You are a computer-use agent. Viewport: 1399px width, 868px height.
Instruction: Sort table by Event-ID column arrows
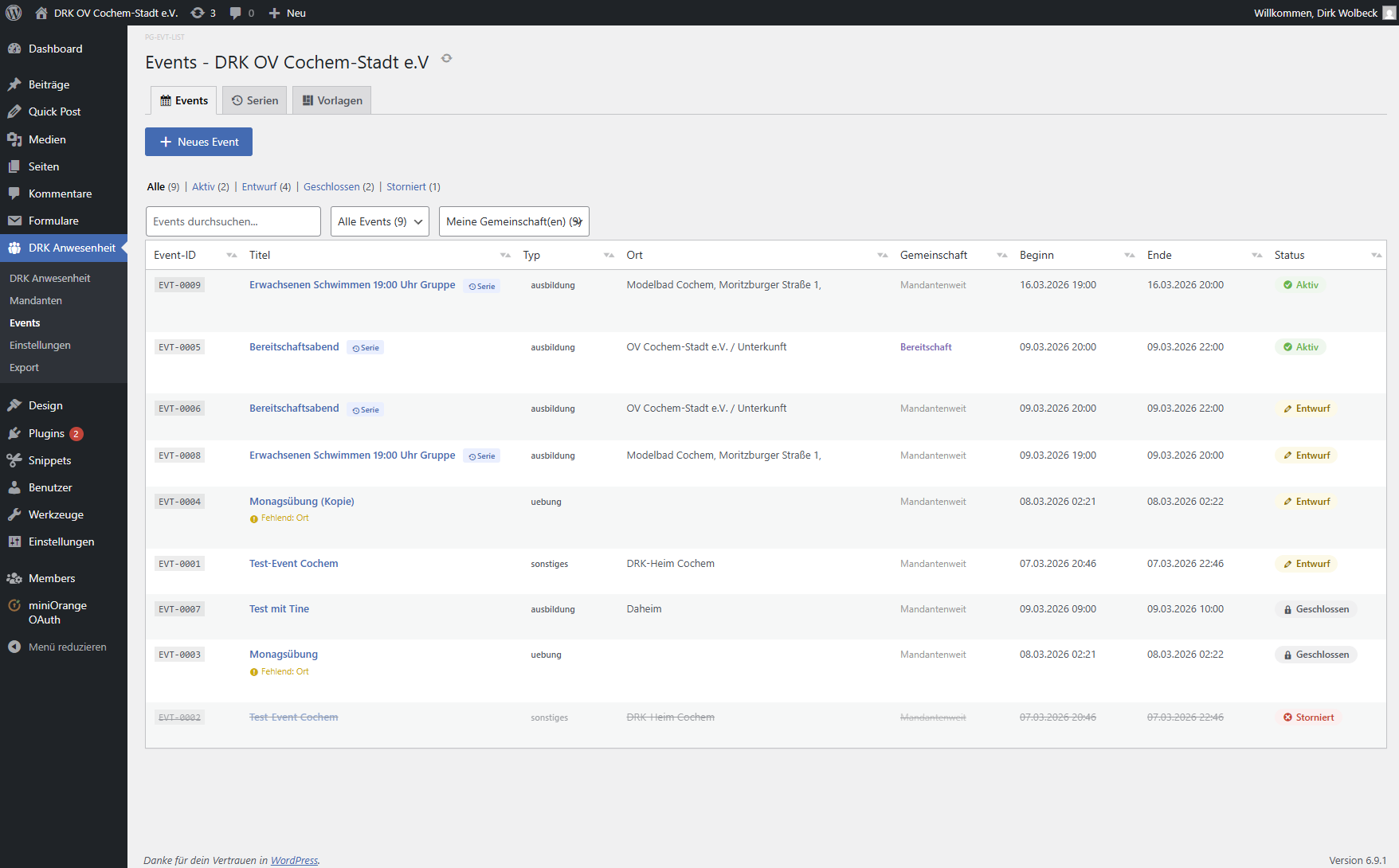[x=232, y=255]
